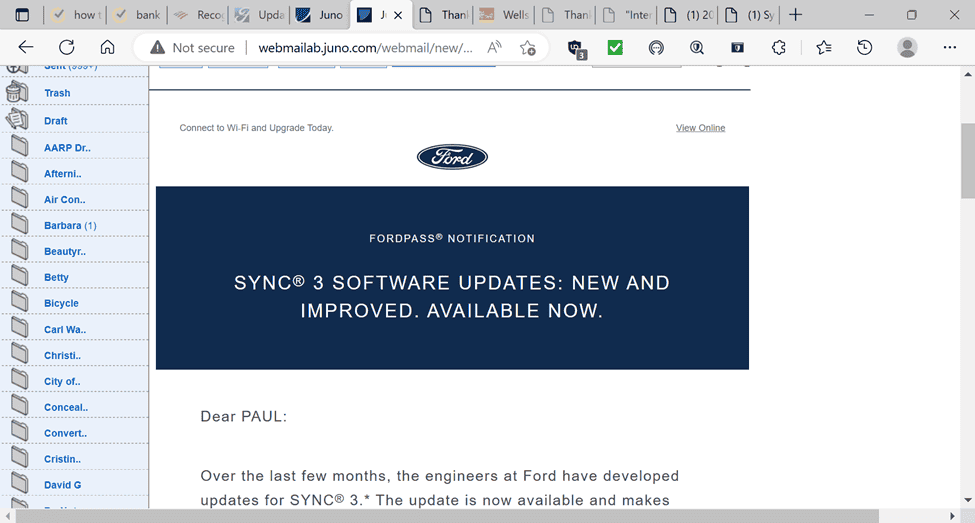Switch to the 'how t' tab
This screenshot has width=975, height=523.
tap(77, 15)
